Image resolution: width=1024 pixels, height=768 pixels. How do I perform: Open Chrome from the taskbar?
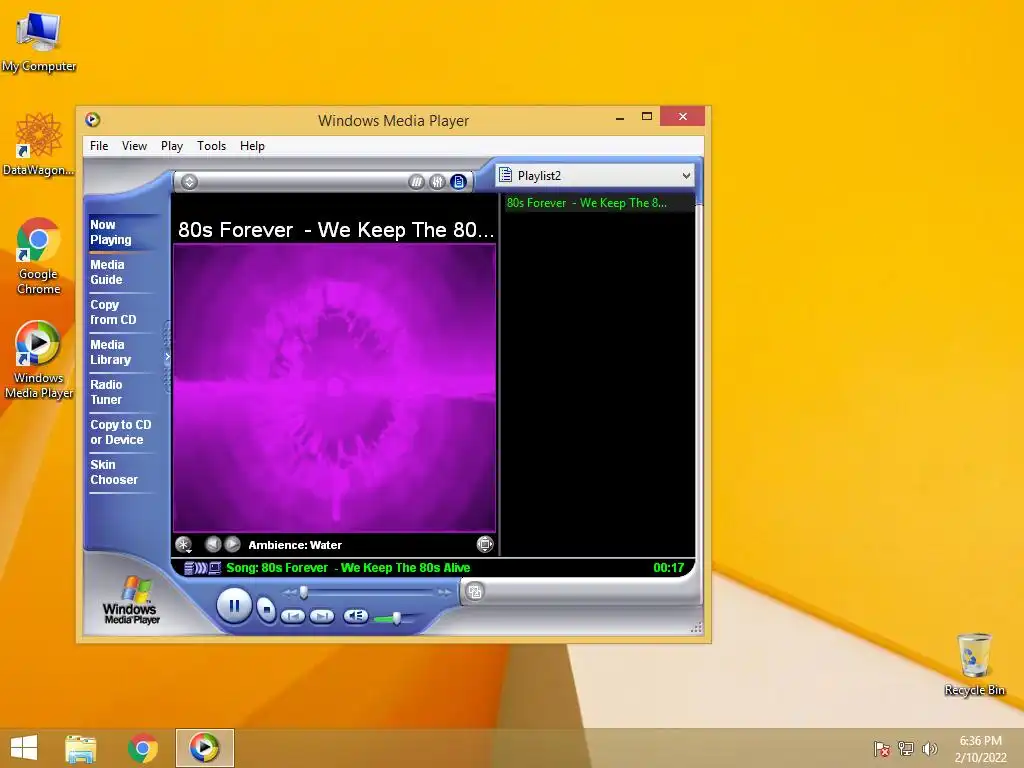(143, 748)
